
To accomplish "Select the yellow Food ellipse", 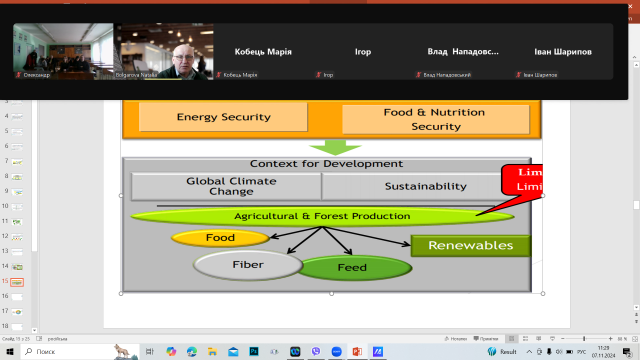I will (220, 238).
